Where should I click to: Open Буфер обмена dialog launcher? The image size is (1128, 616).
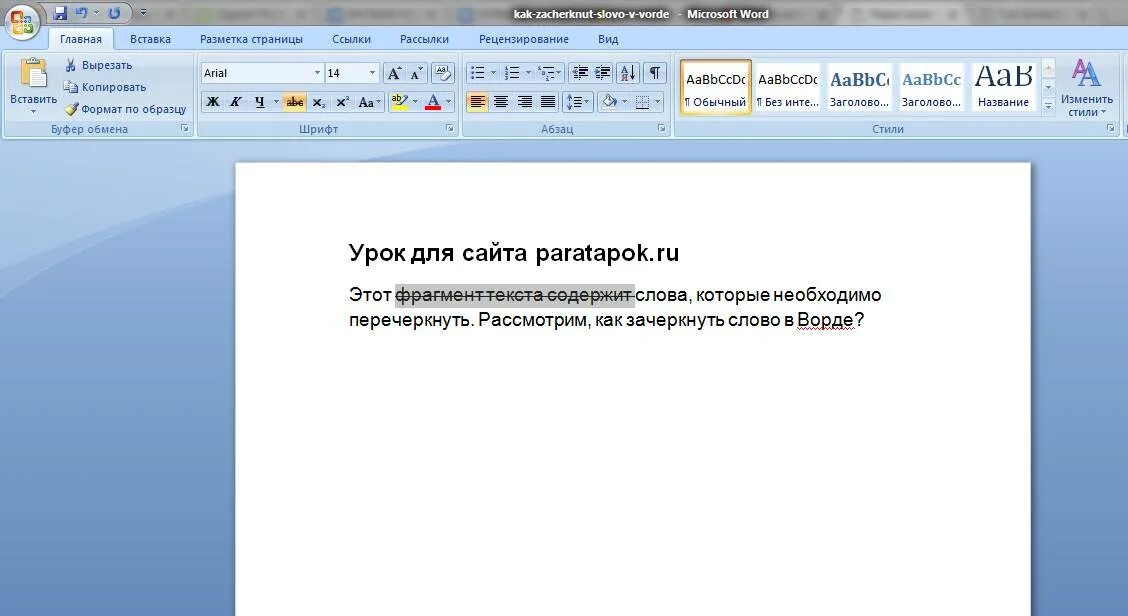185,128
